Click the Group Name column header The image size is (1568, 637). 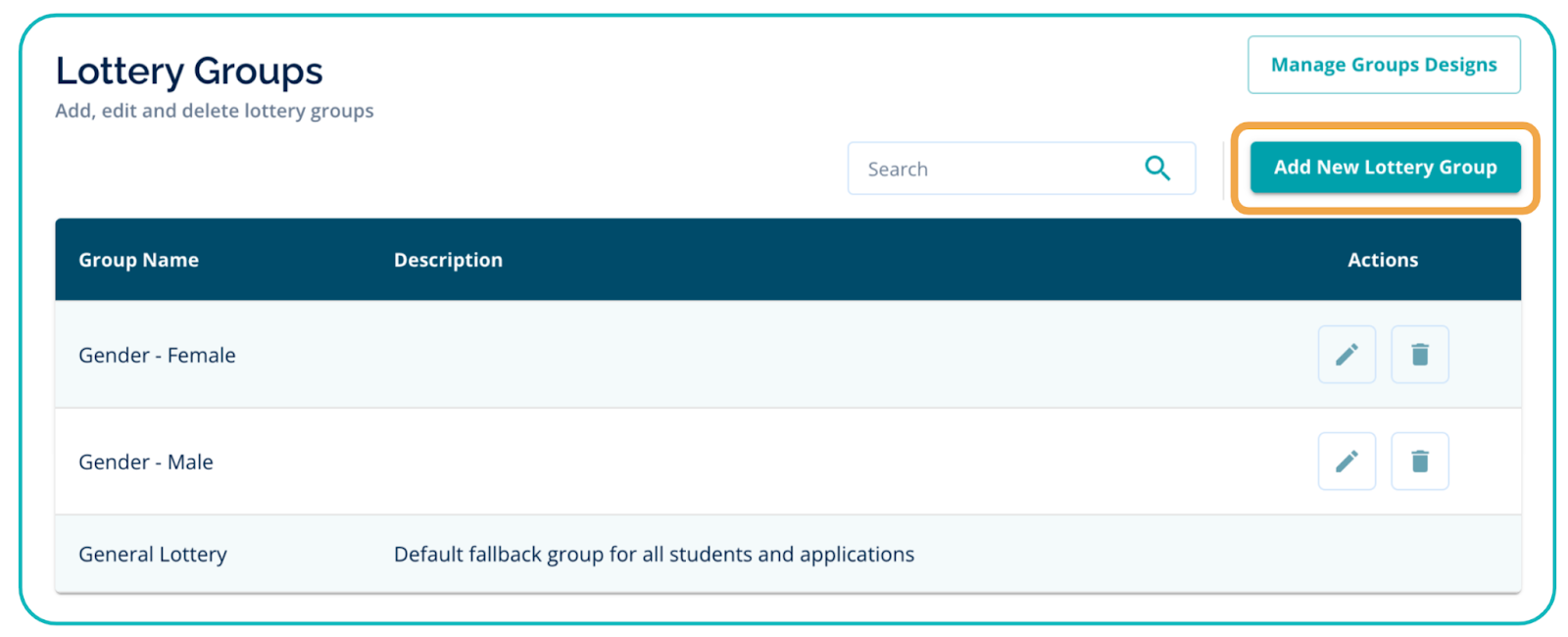pyautogui.click(x=138, y=260)
